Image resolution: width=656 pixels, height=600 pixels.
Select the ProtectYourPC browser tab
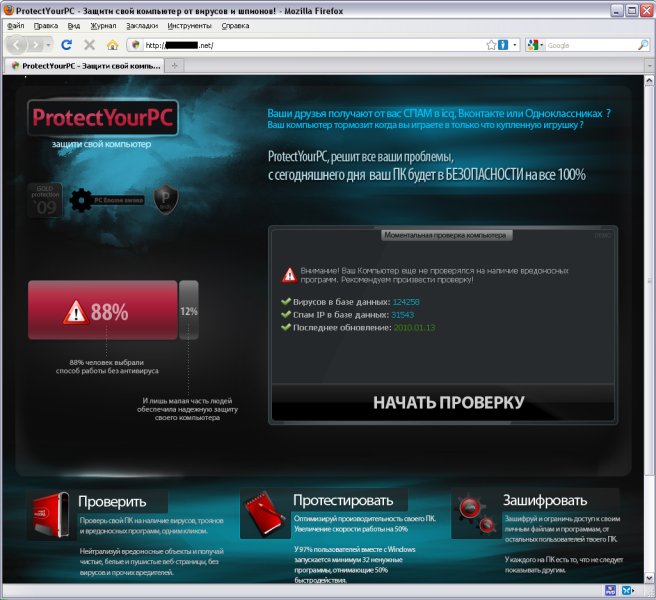(x=84, y=66)
